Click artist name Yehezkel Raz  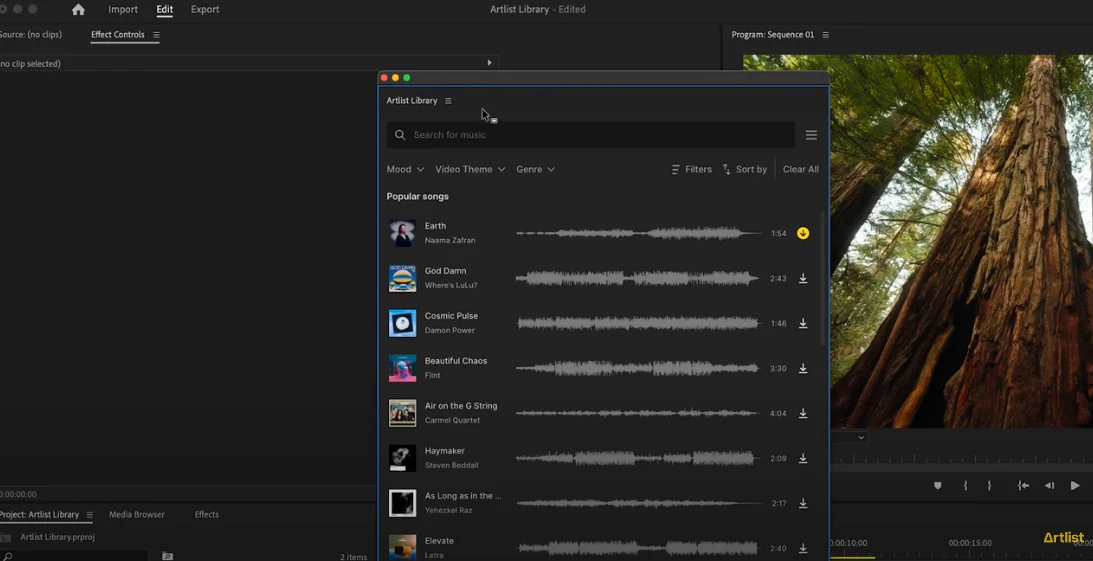(x=448, y=510)
